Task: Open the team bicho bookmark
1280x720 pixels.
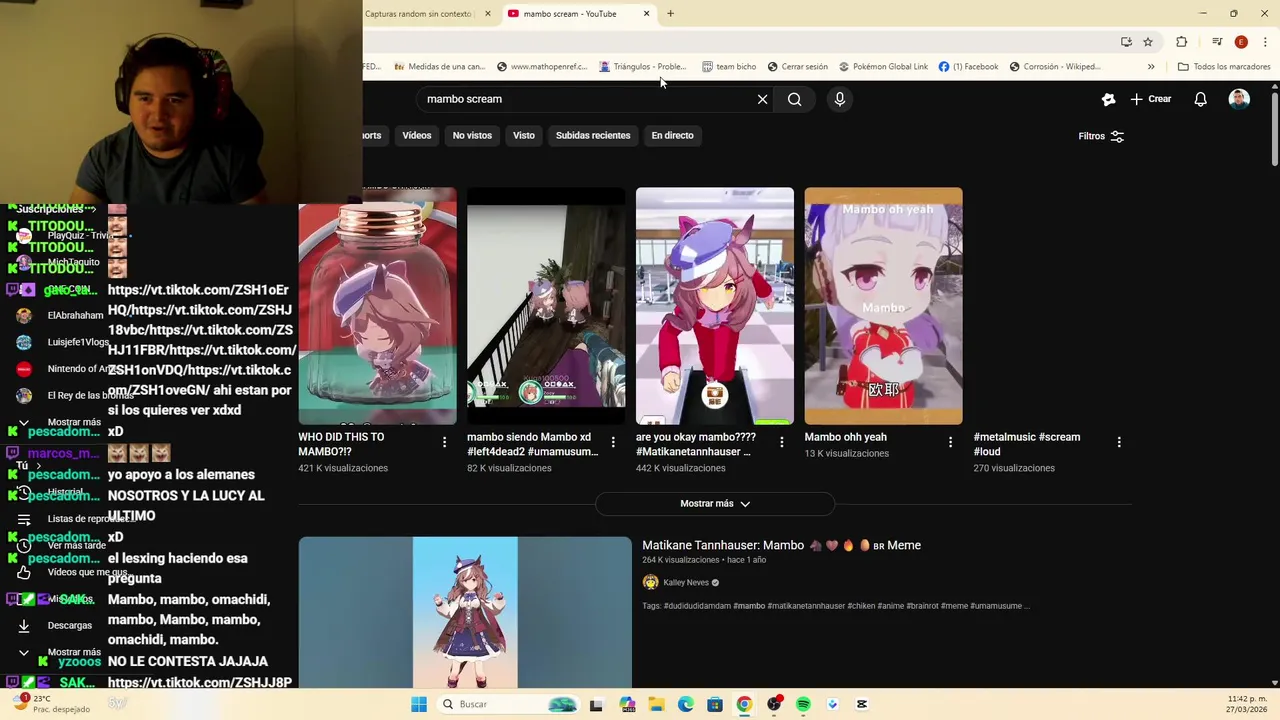Action: pos(729,67)
